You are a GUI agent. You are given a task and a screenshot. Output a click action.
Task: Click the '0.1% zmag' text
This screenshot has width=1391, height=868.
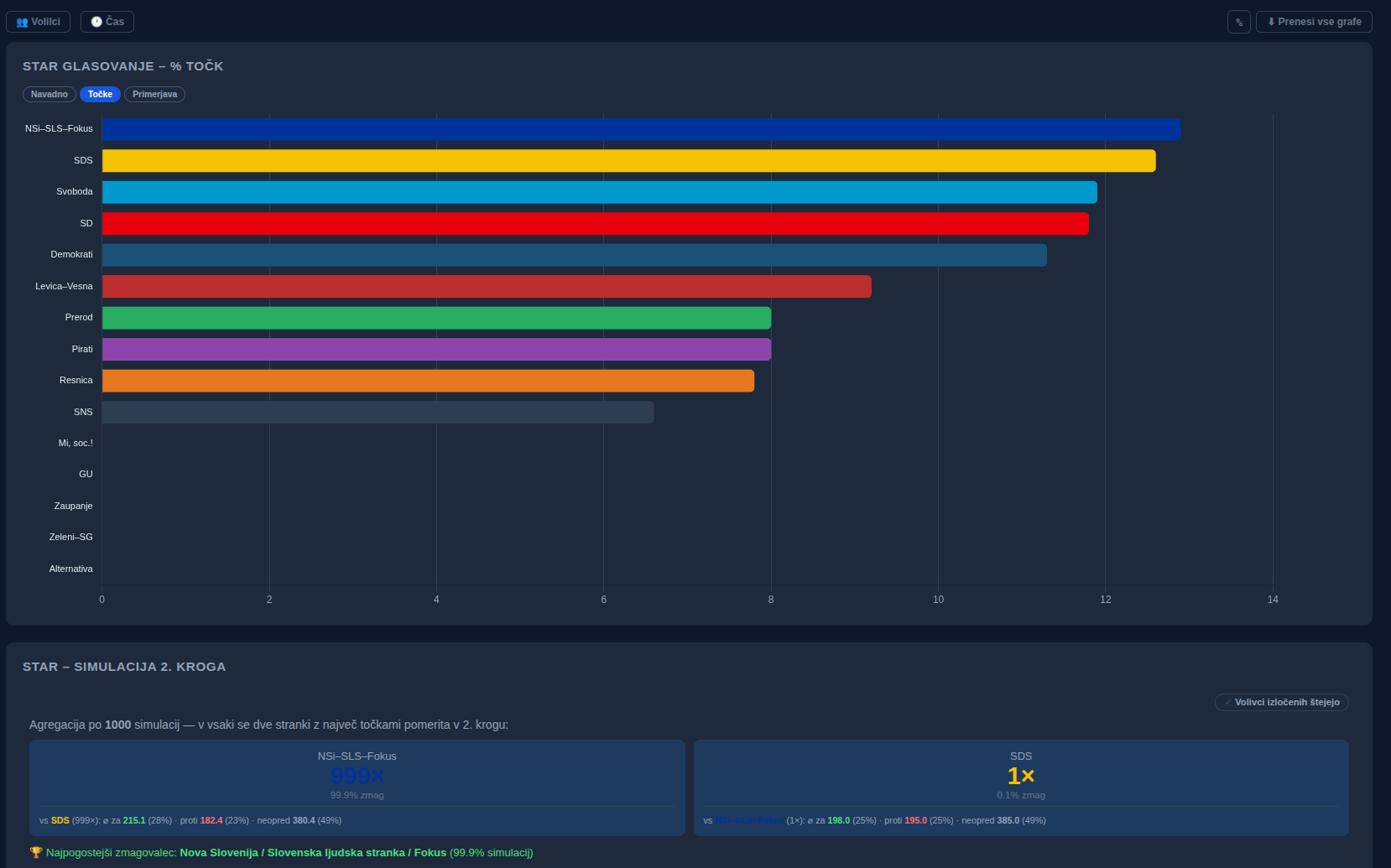(x=1021, y=795)
